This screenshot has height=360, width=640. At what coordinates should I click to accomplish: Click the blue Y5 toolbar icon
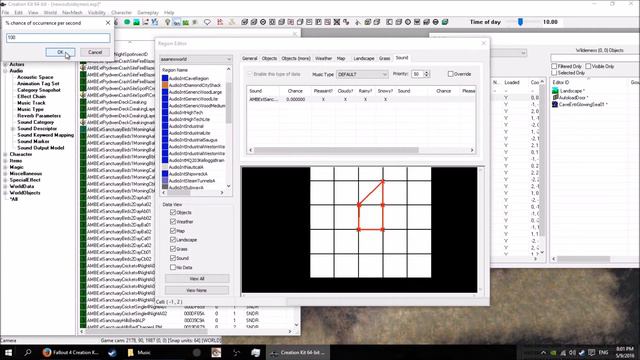click(155, 22)
